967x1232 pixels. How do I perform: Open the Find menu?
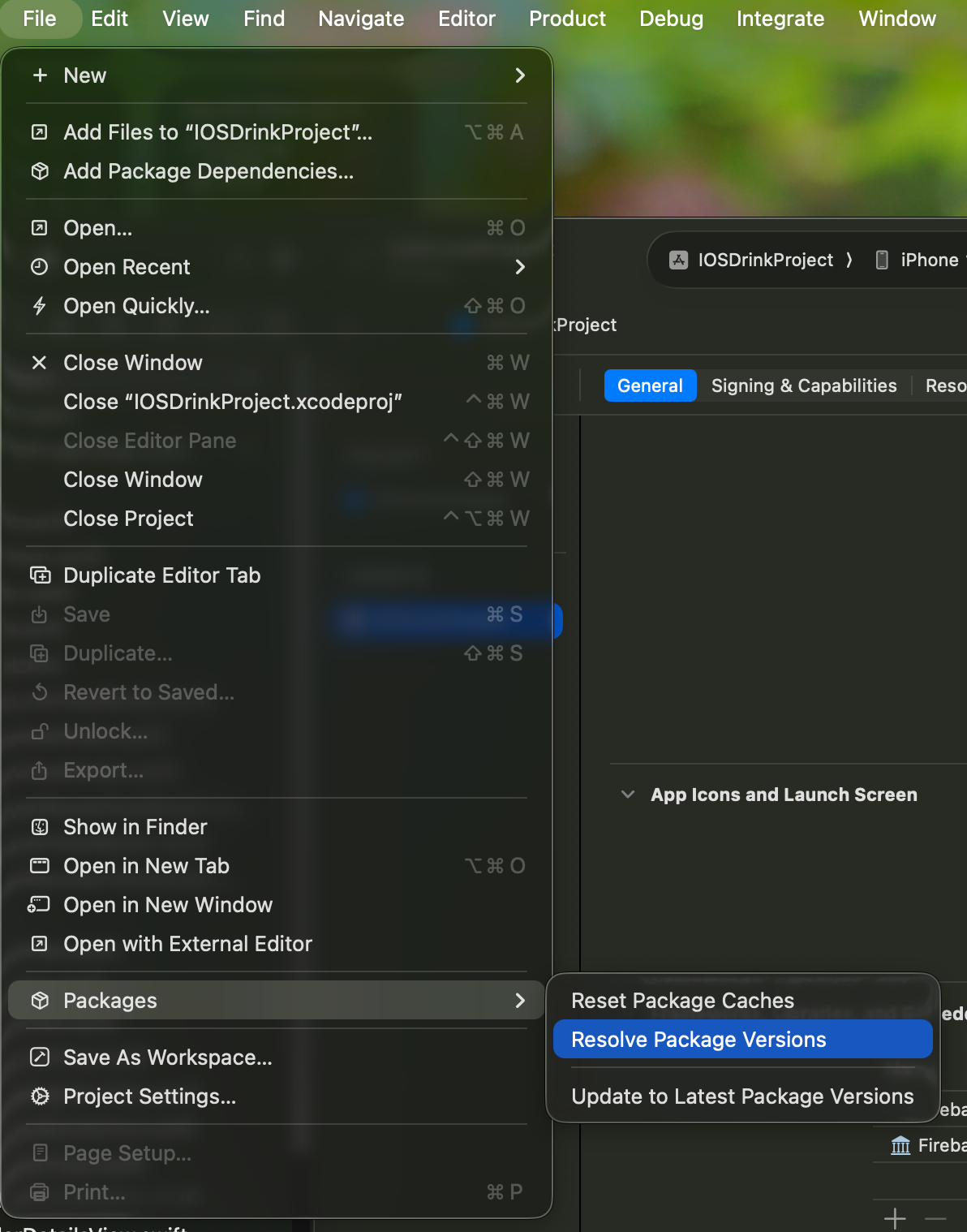tap(264, 19)
